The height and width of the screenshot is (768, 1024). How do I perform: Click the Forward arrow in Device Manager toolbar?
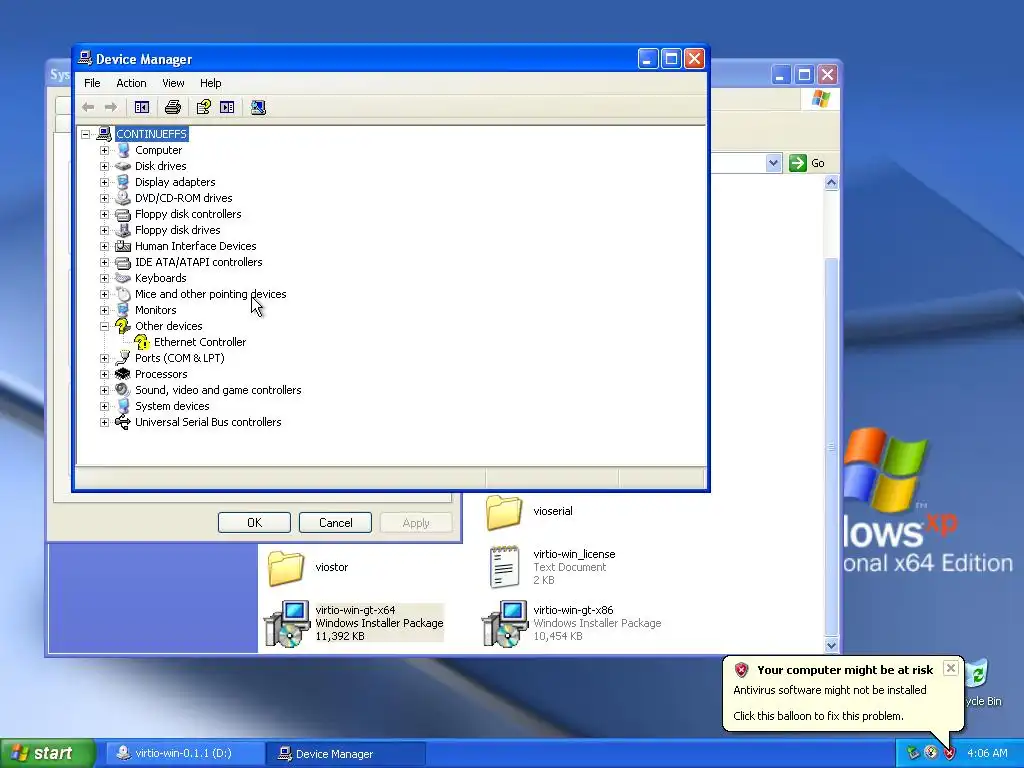(x=111, y=107)
